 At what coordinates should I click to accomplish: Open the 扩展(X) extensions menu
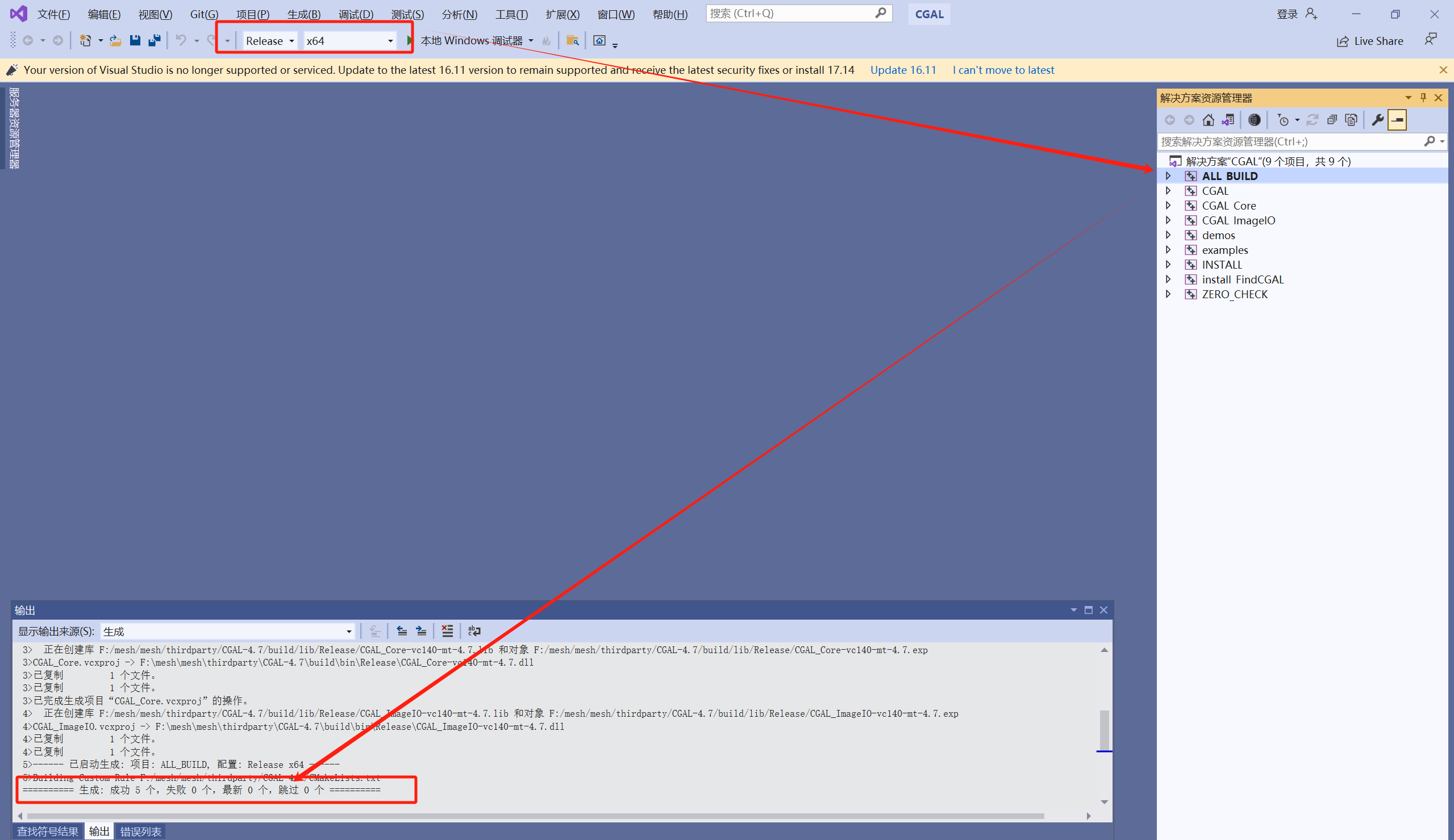point(563,14)
